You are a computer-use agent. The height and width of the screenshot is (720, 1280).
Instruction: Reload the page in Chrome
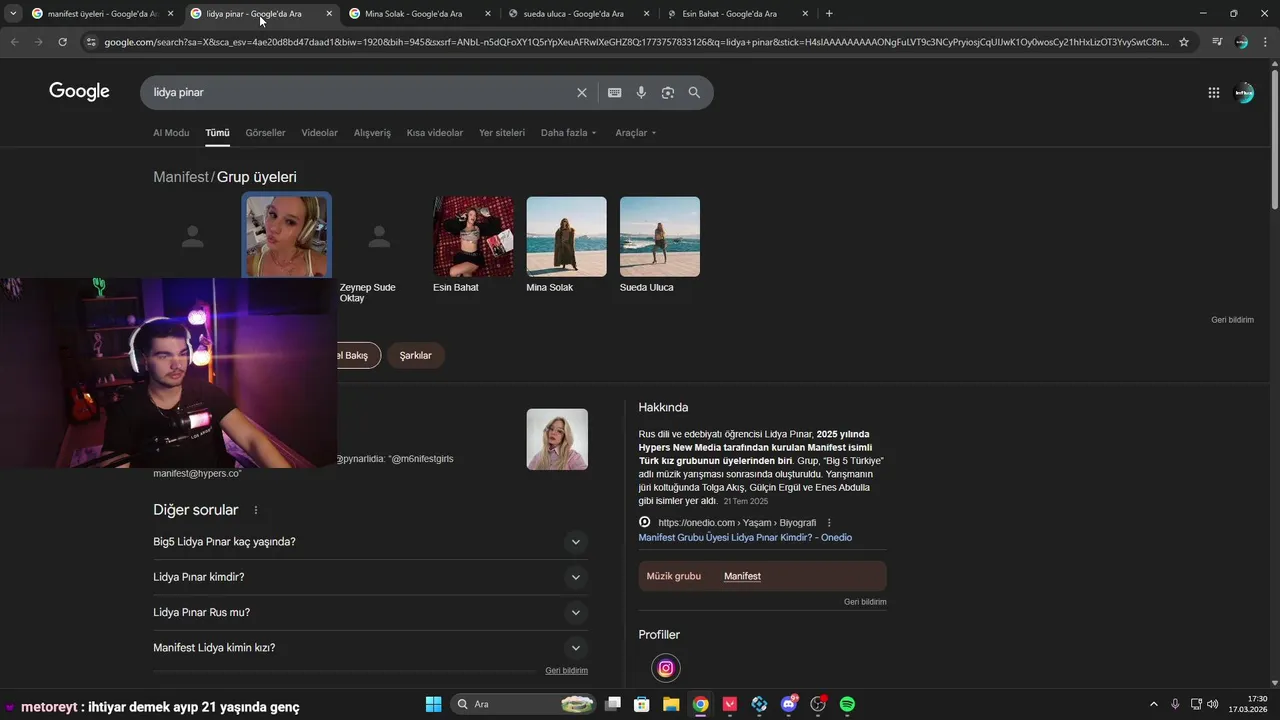click(62, 42)
